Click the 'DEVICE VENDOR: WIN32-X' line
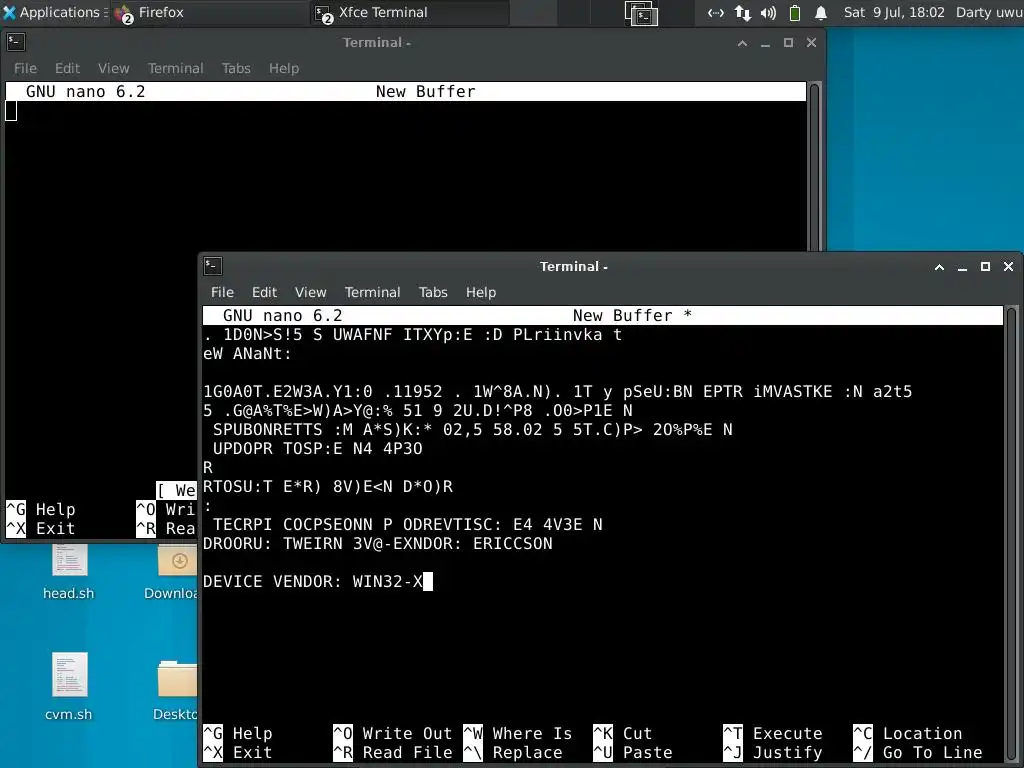Screen dimensions: 1024x768 point(313,581)
